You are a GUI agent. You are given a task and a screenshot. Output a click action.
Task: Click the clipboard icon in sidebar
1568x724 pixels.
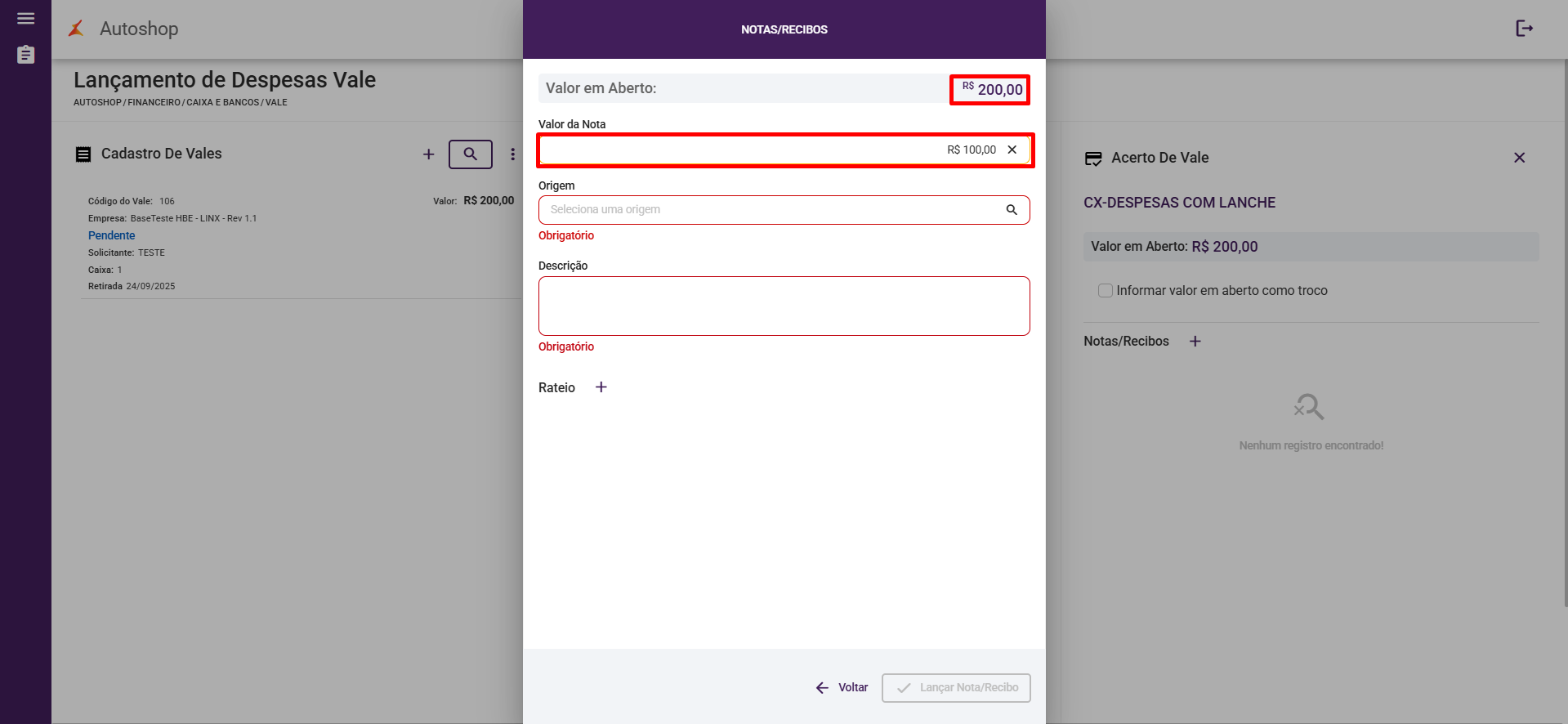(26, 55)
